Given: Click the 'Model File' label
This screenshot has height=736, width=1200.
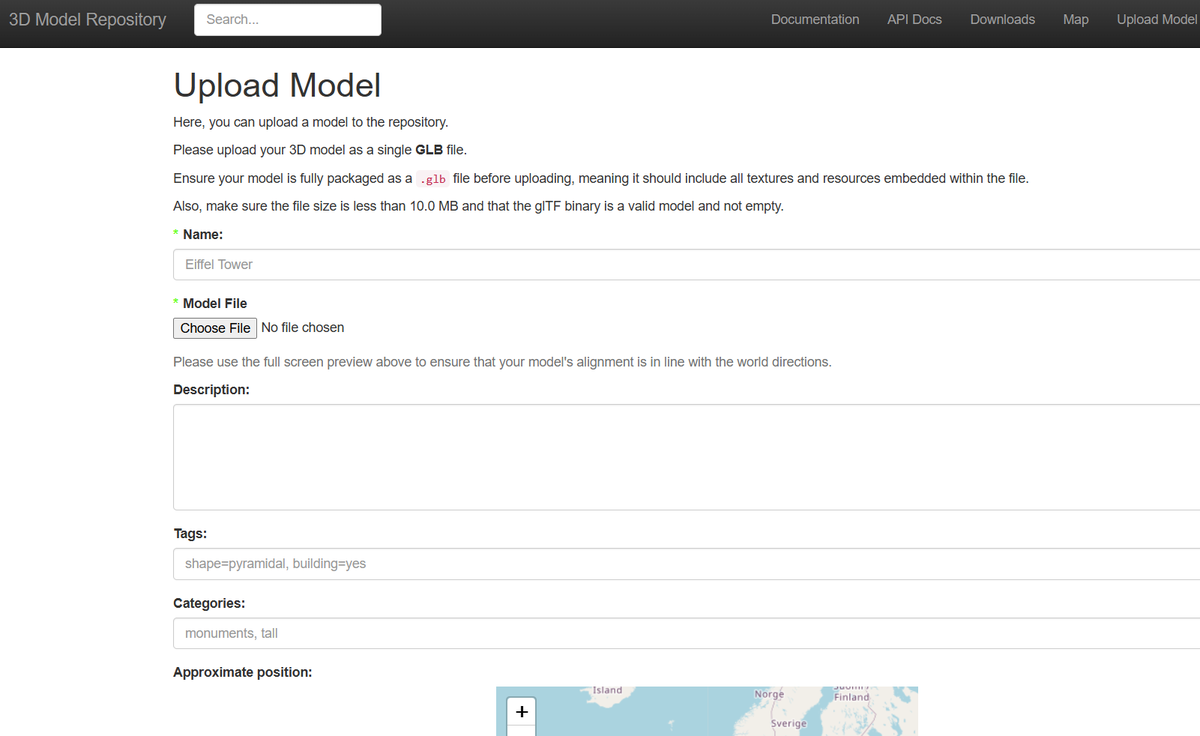Looking at the screenshot, I should (215, 303).
